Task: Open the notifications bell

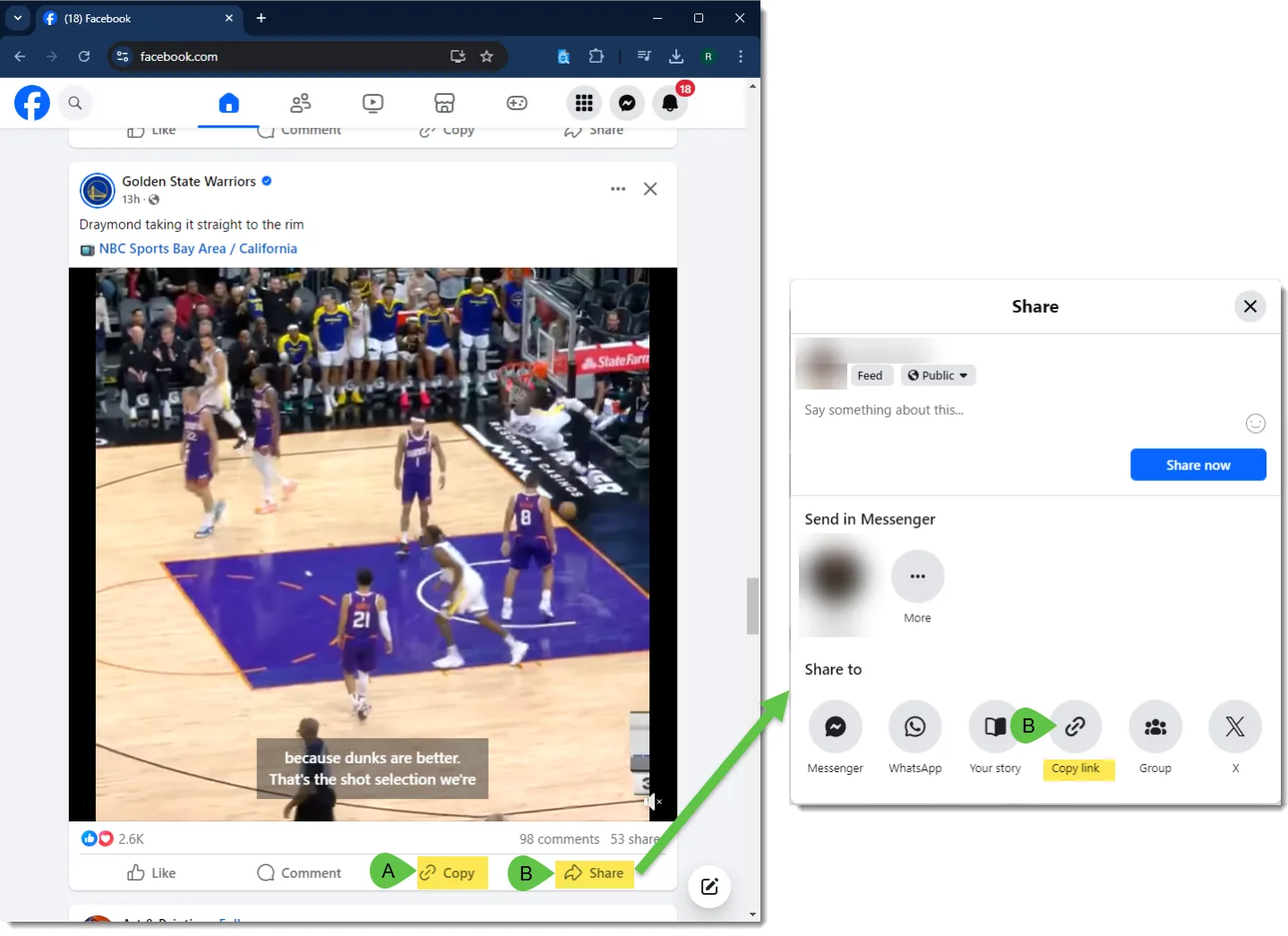Action: [670, 103]
